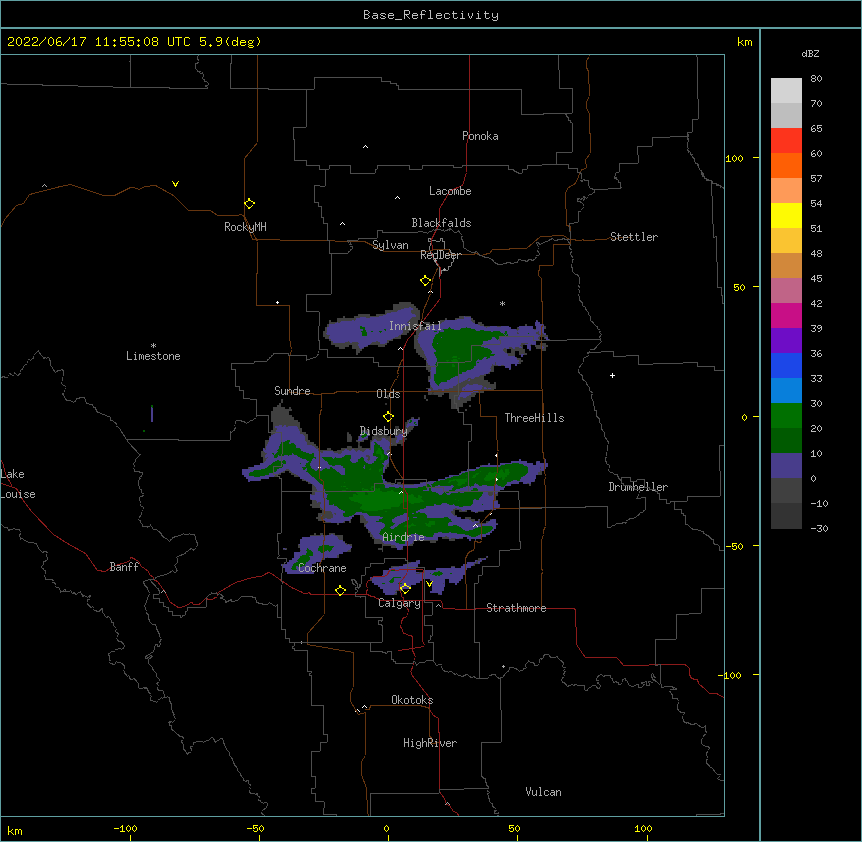Viewport: 862px width, 842px height.
Task: Click the yellow diamond marker at Calgary
Action: (405, 589)
